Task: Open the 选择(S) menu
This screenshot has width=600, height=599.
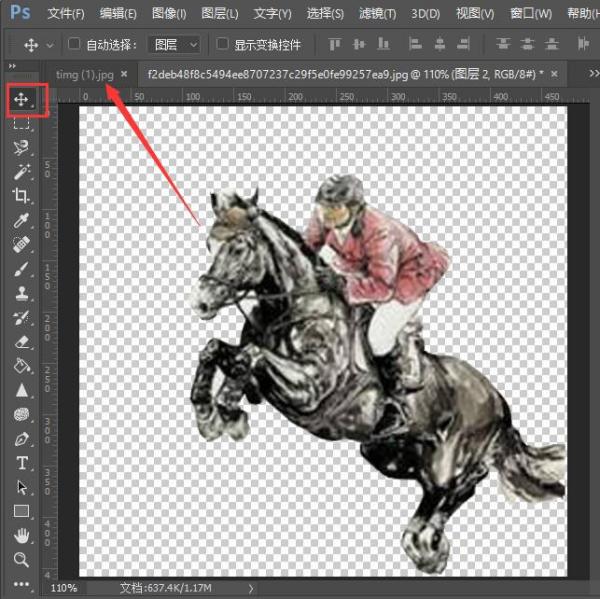Action: (325, 14)
